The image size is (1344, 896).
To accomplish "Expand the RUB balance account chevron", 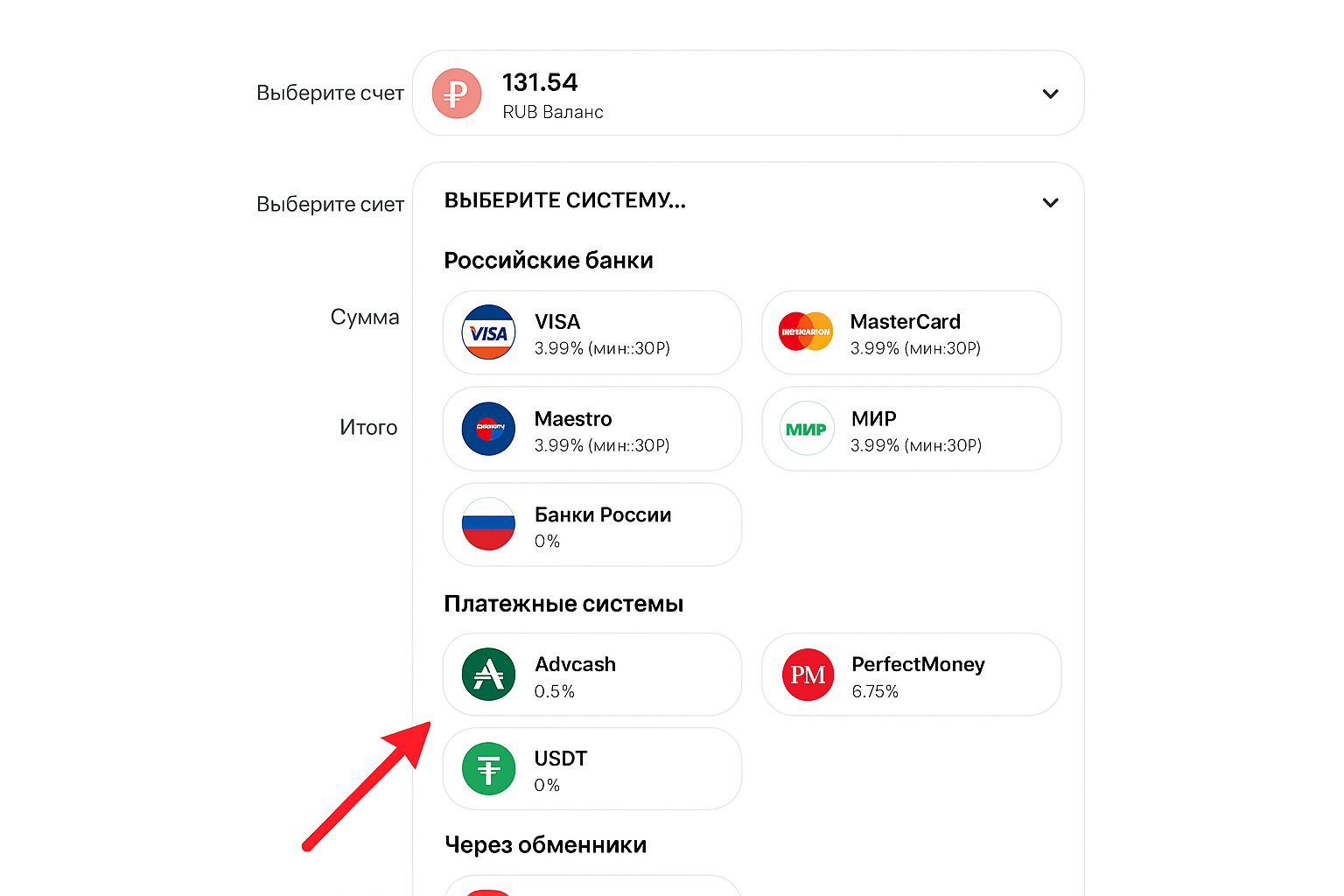I will [x=1050, y=94].
